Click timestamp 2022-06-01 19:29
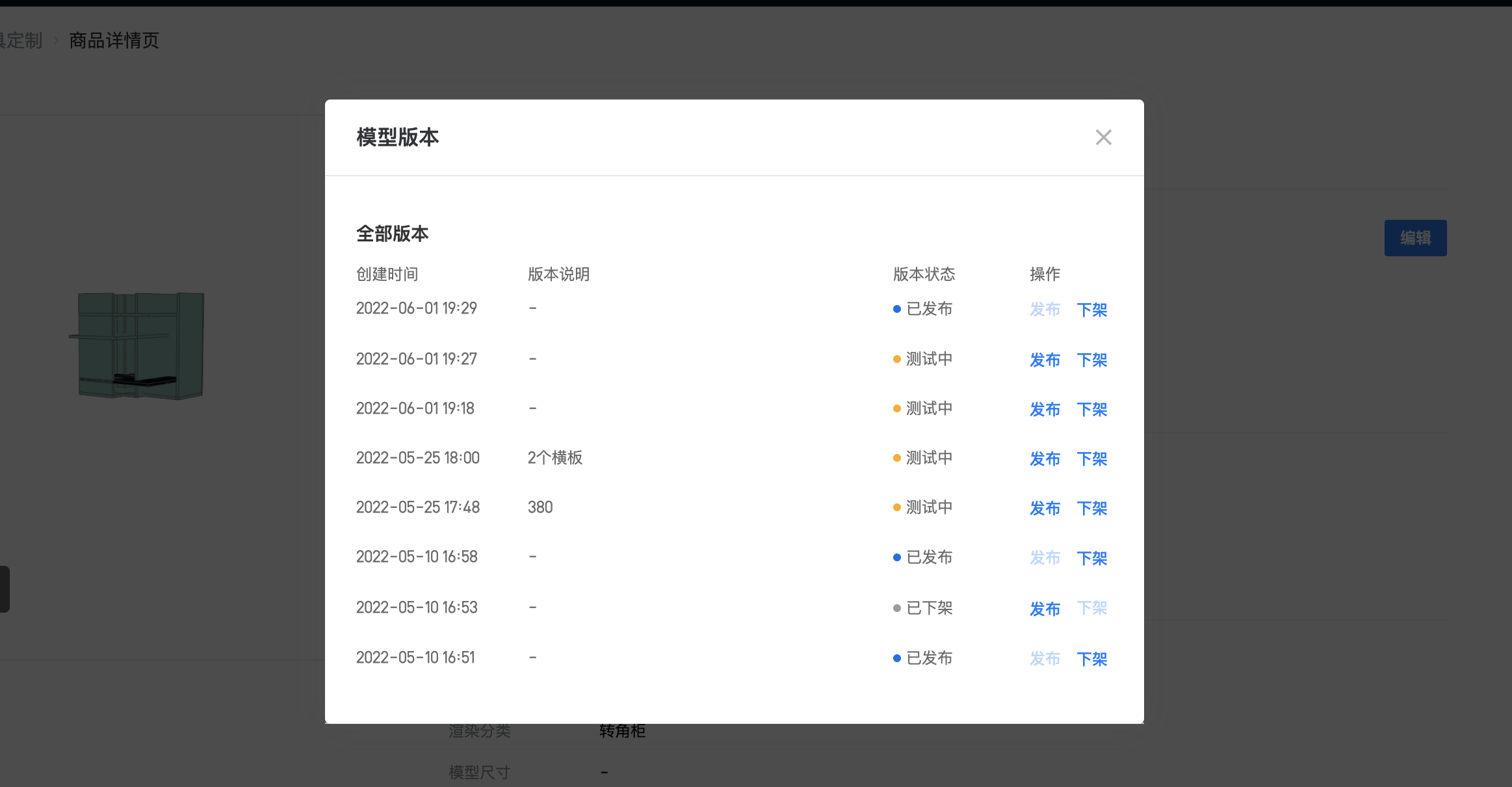This screenshot has height=787, width=1512. [x=417, y=308]
